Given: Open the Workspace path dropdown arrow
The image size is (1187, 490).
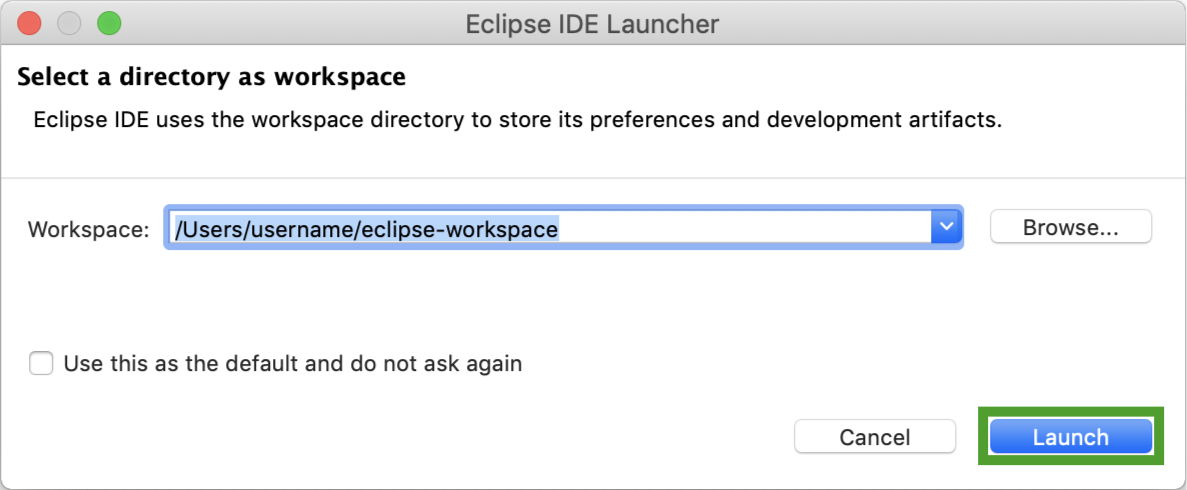Looking at the screenshot, I should pyautogui.click(x=945, y=228).
